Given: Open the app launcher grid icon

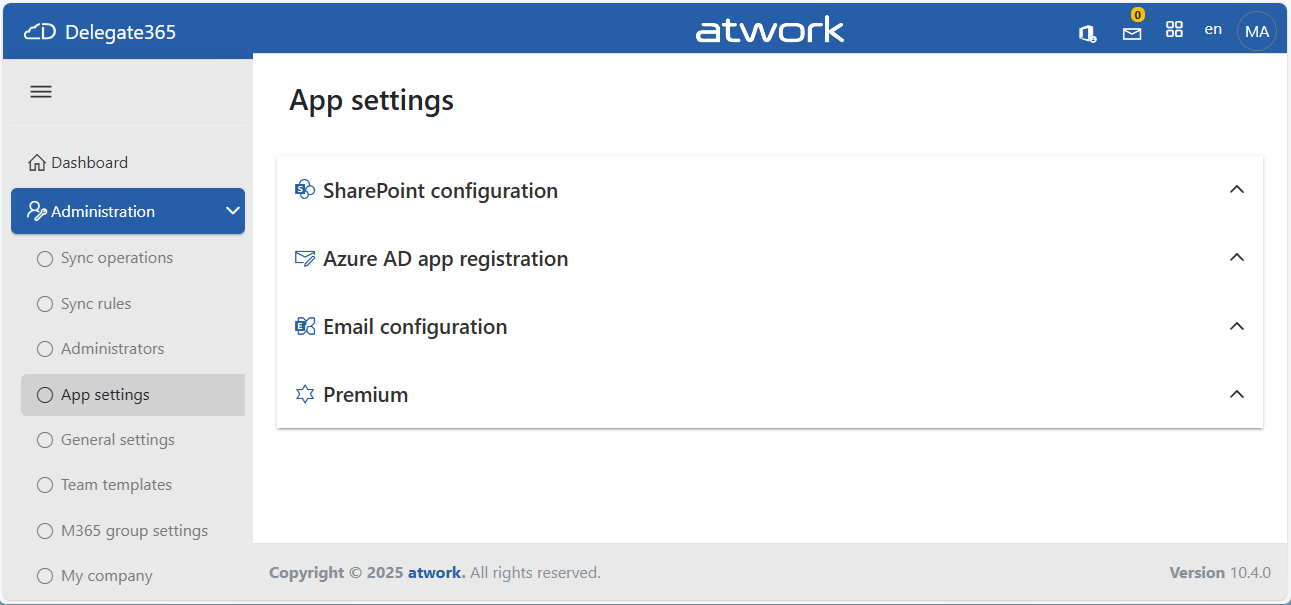Looking at the screenshot, I should (1175, 30).
